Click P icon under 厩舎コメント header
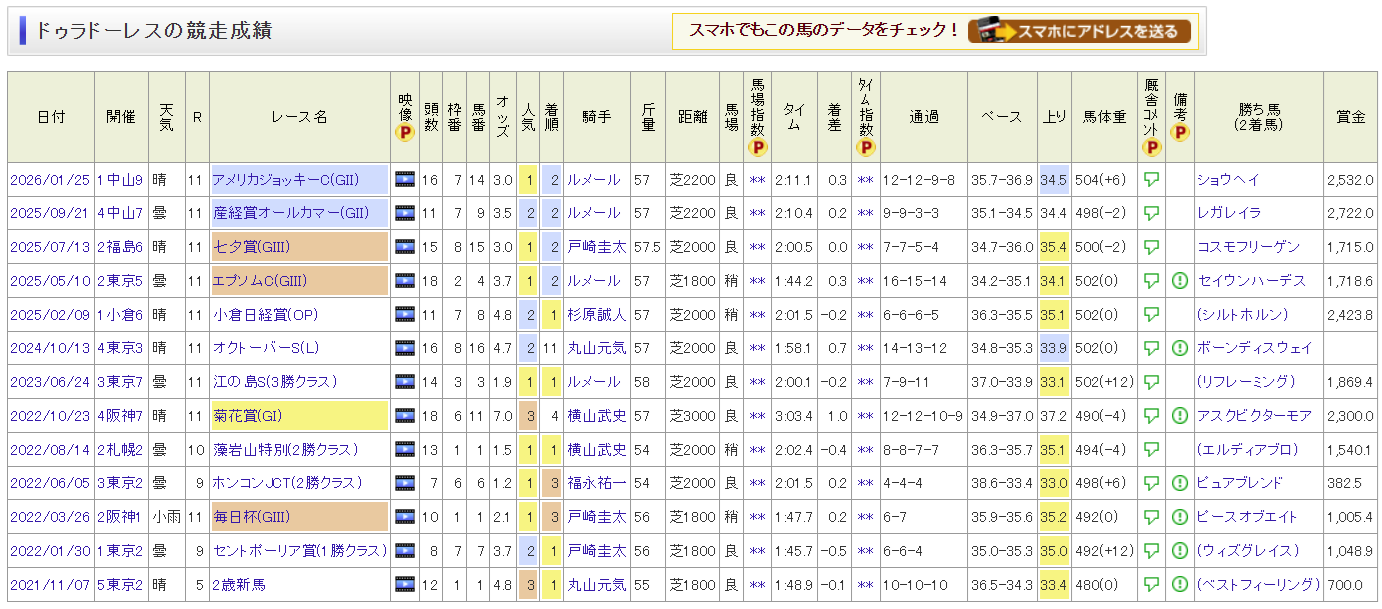This screenshot has width=1382, height=609. point(1151,148)
